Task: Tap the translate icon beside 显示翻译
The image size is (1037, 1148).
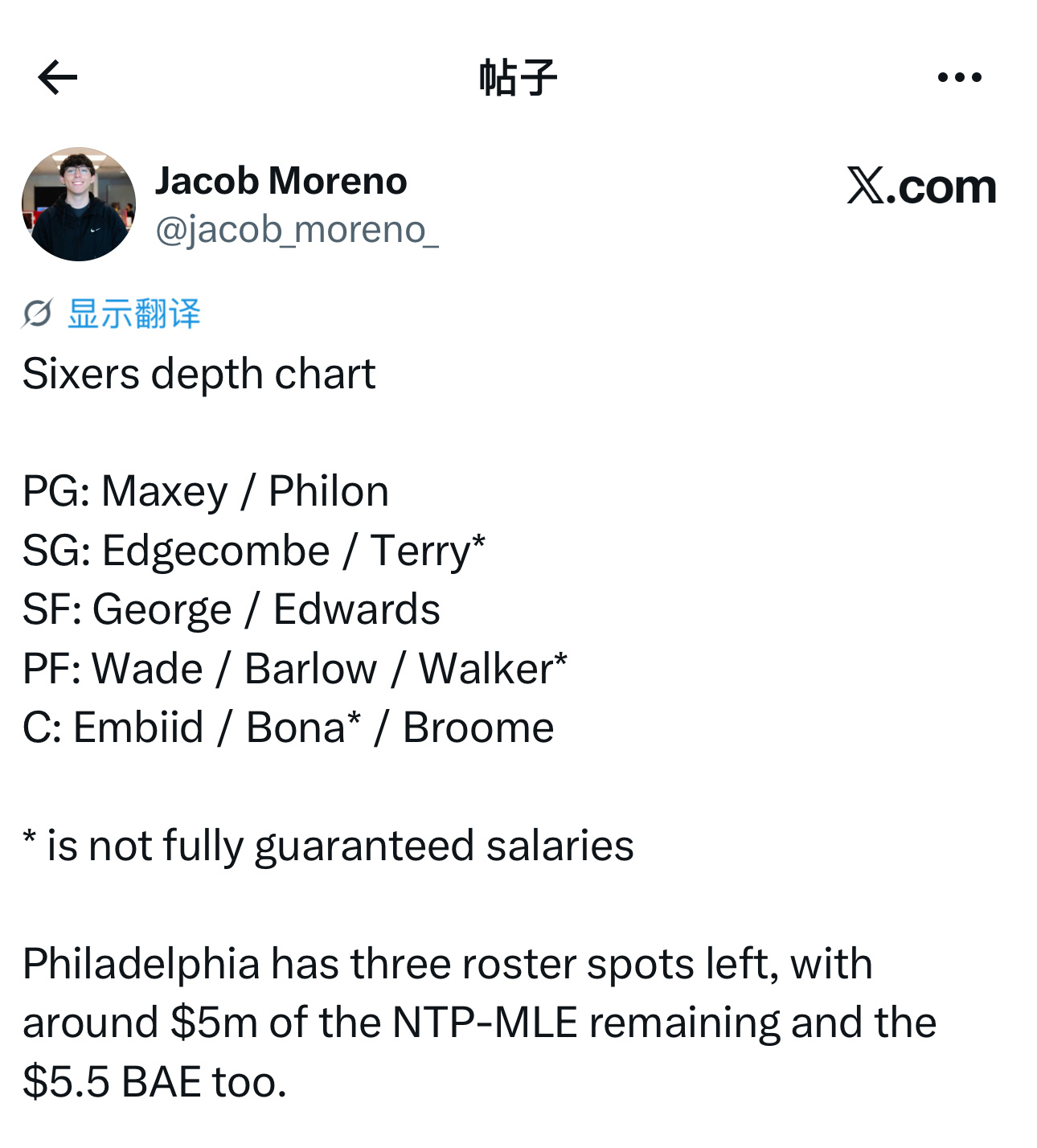Action: pos(37,314)
